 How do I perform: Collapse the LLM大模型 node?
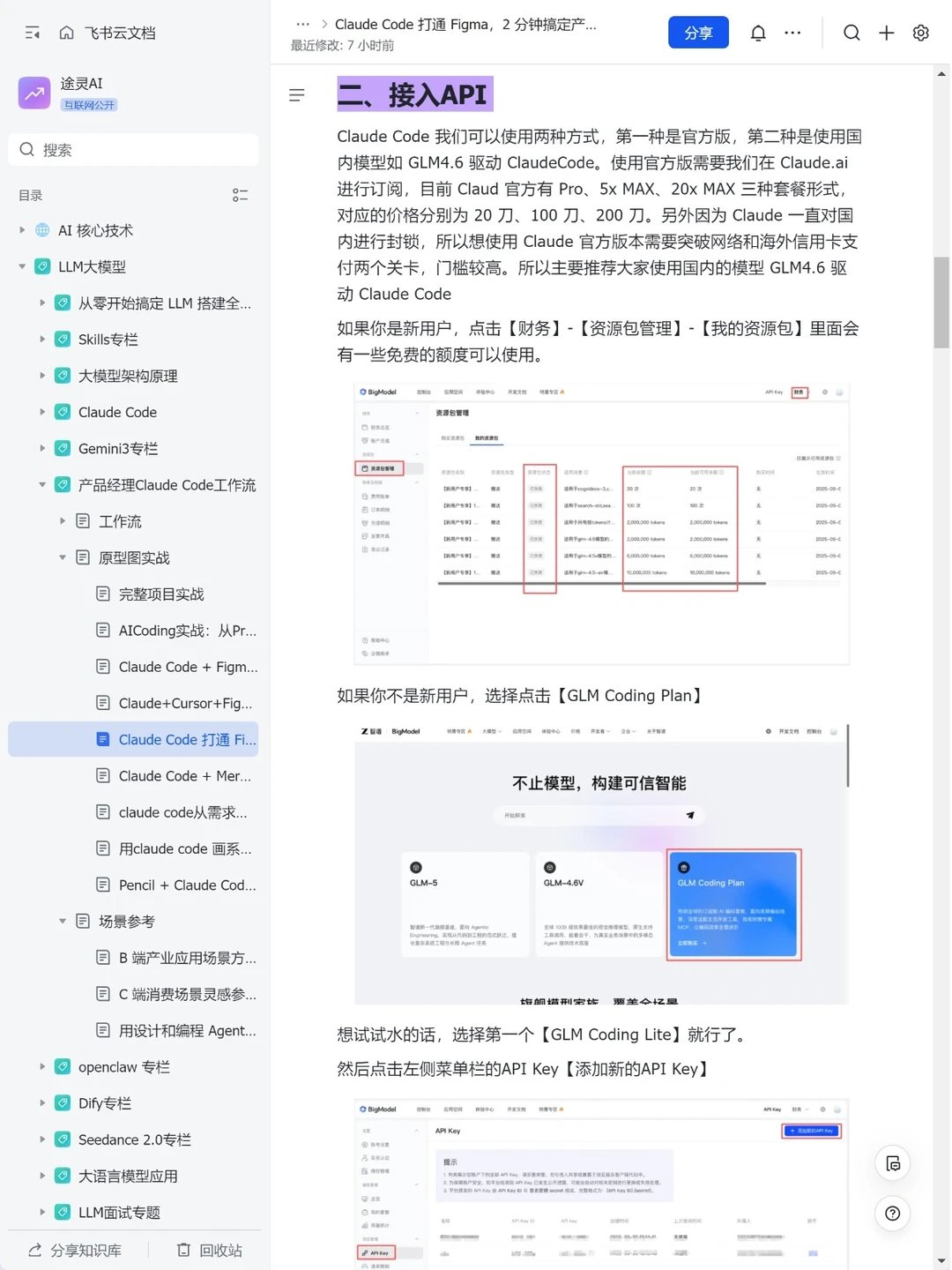tap(22, 266)
